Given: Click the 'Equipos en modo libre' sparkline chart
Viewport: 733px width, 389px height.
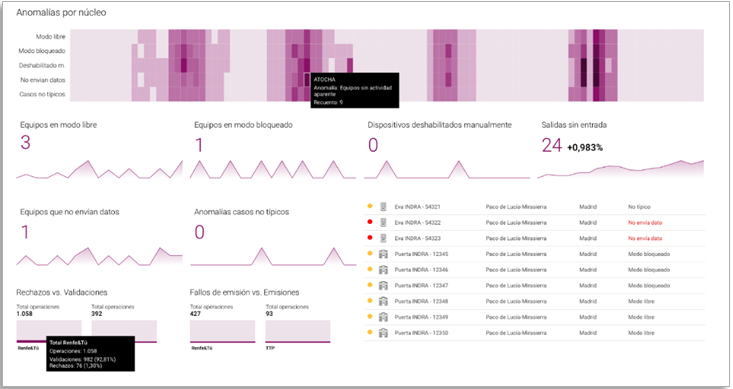Looking at the screenshot, I should 100,169.
